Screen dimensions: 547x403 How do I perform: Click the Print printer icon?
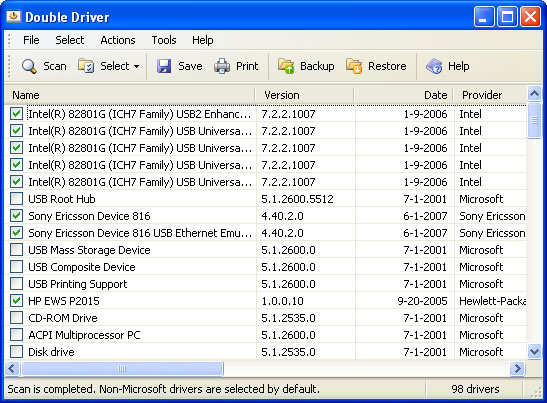[x=222, y=66]
